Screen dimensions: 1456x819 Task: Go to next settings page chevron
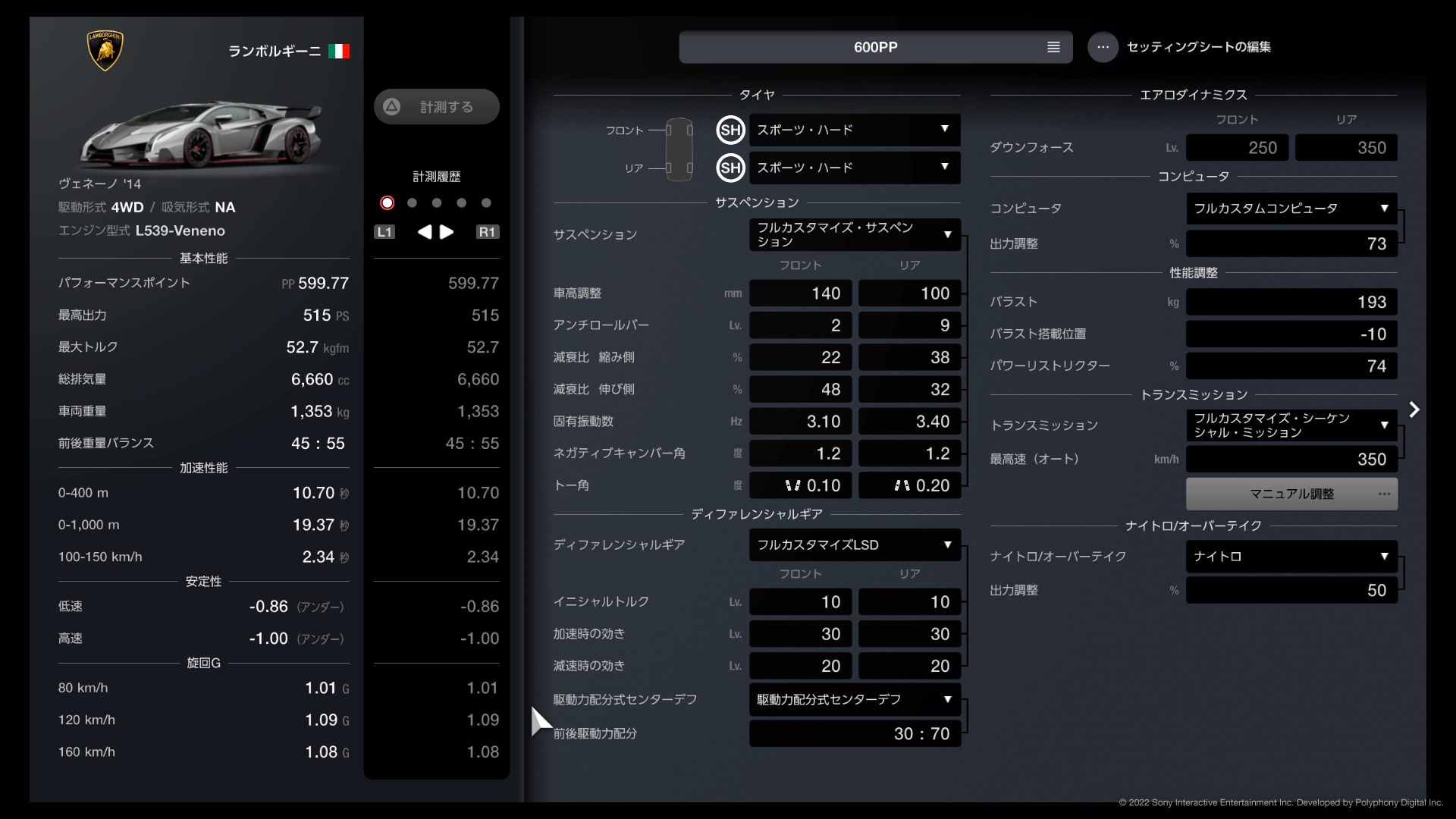pos(1414,409)
